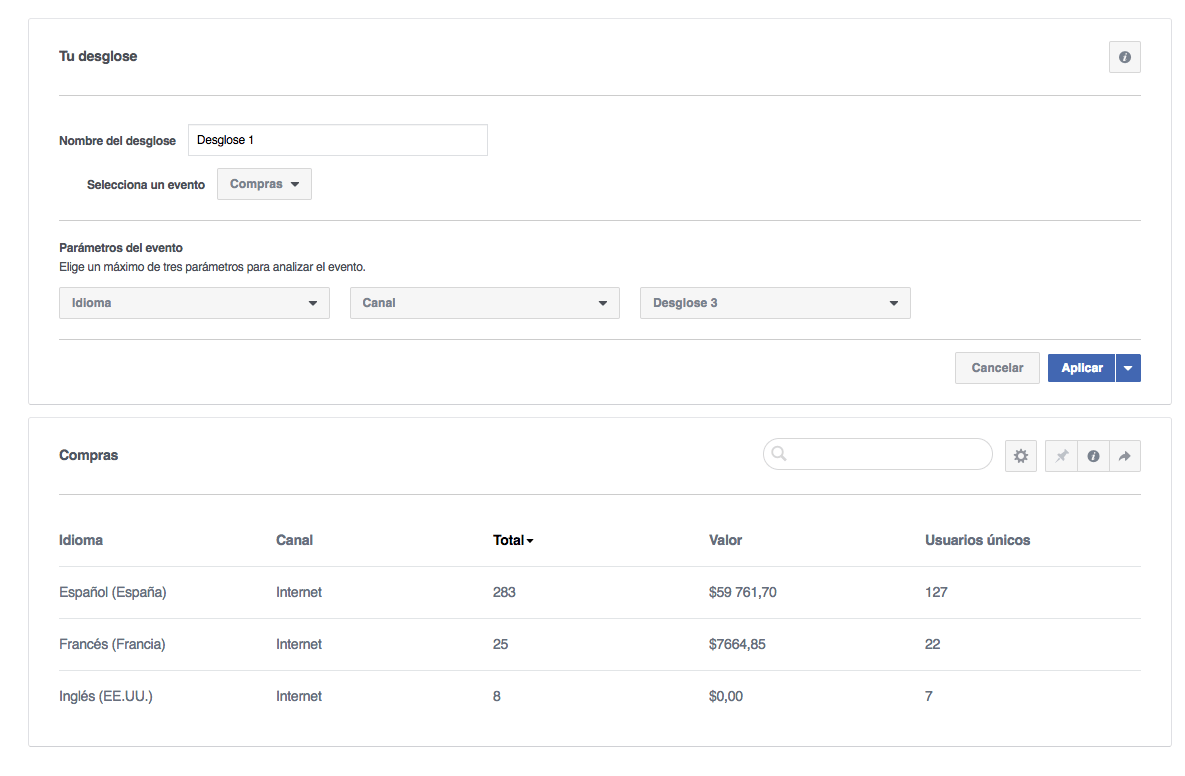Open the Idioma parameter dropdown
This screenshot has width=1185, height=776.
pyautogui.click(x=194, y=303)
